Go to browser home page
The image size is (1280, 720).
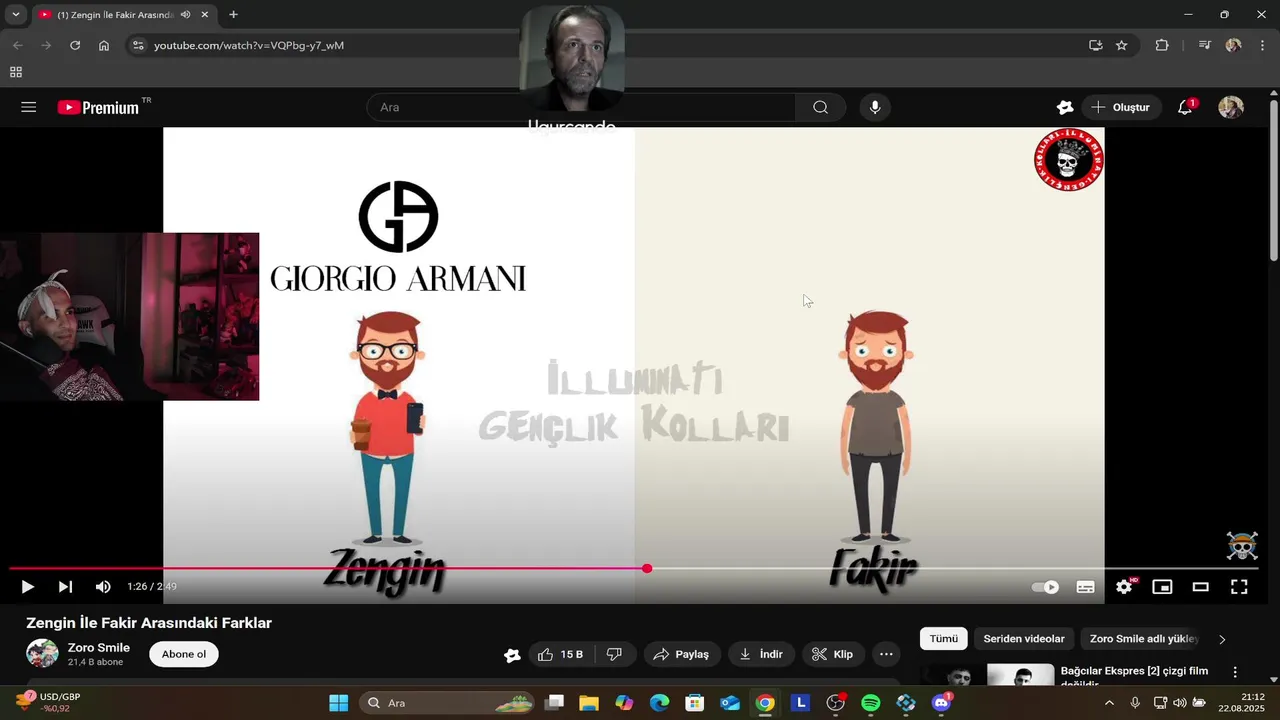tap(104, 45)
